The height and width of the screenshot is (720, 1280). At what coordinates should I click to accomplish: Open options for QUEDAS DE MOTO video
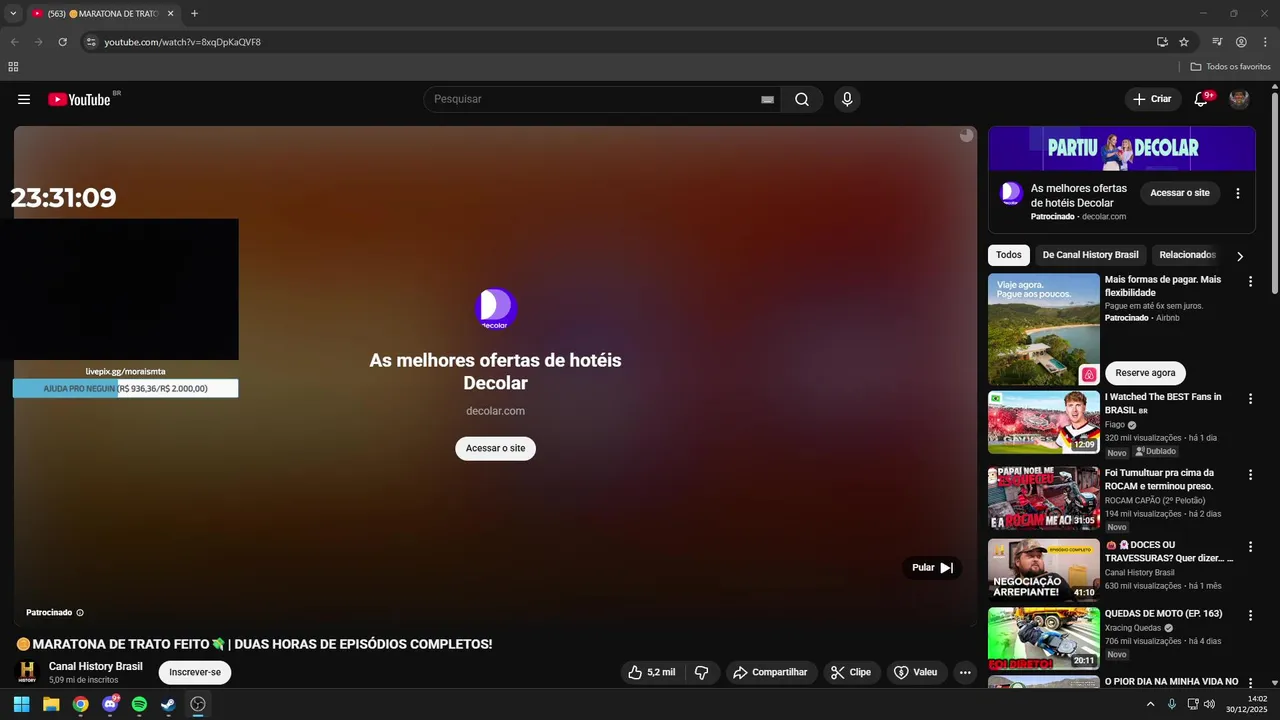(x=1250, y=615)
